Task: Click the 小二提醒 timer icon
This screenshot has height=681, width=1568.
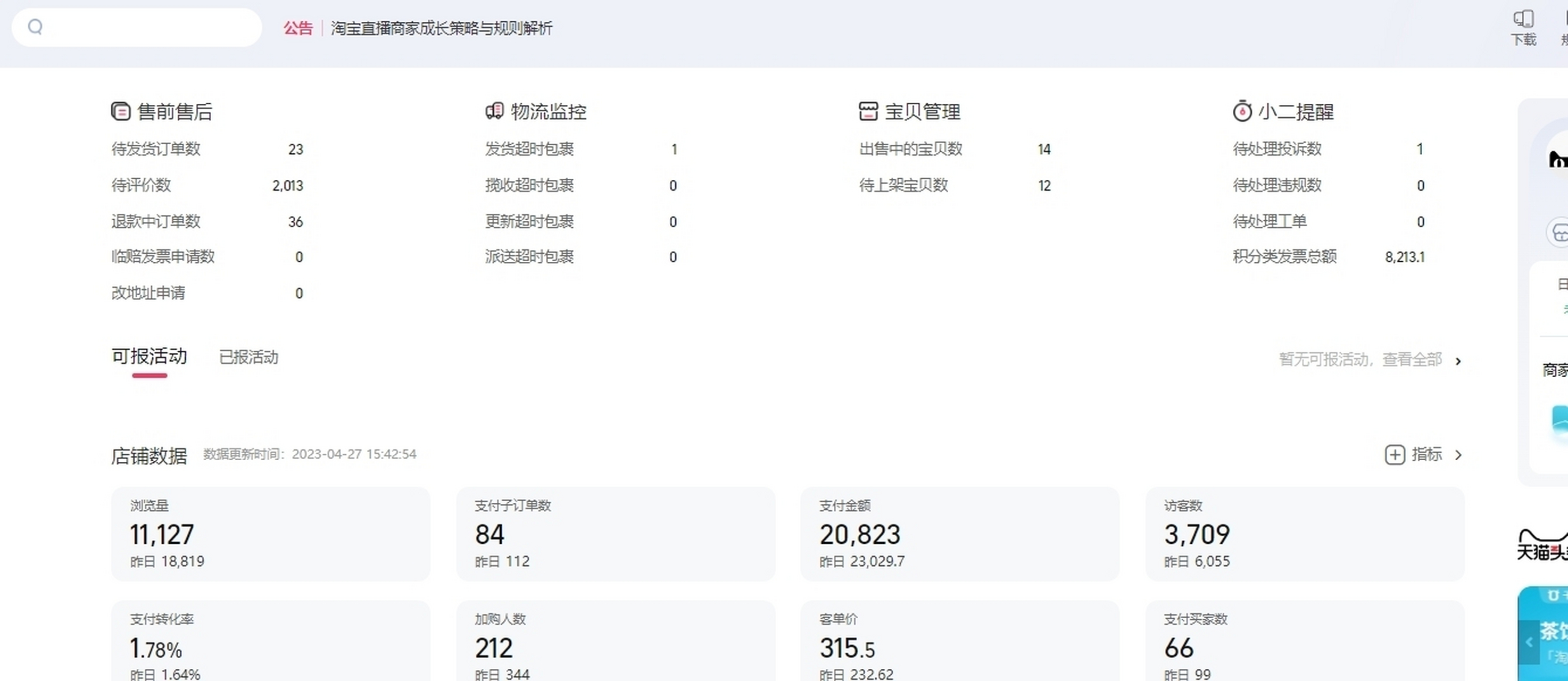Action: tap(1242, 111)
